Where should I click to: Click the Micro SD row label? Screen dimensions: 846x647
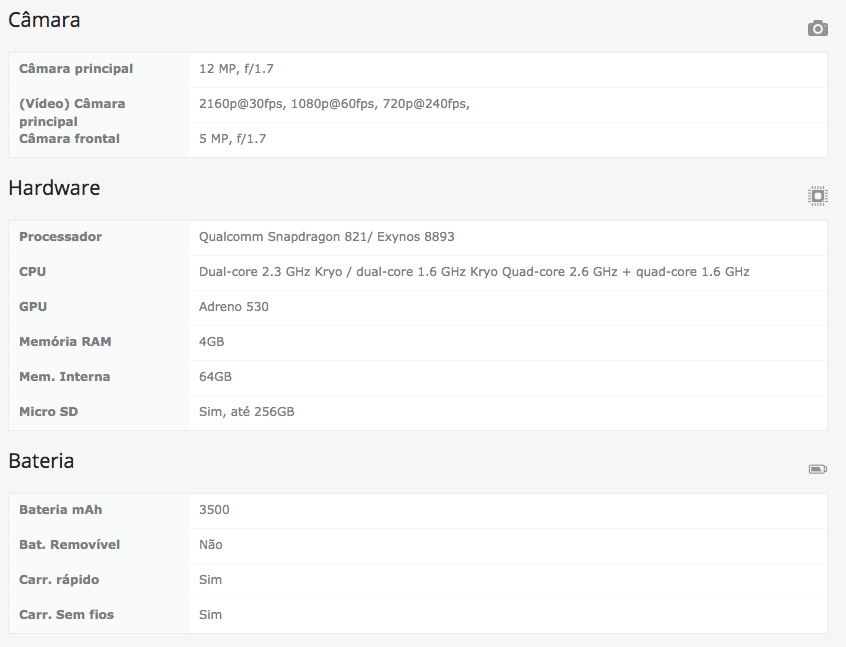click(48, 412)
